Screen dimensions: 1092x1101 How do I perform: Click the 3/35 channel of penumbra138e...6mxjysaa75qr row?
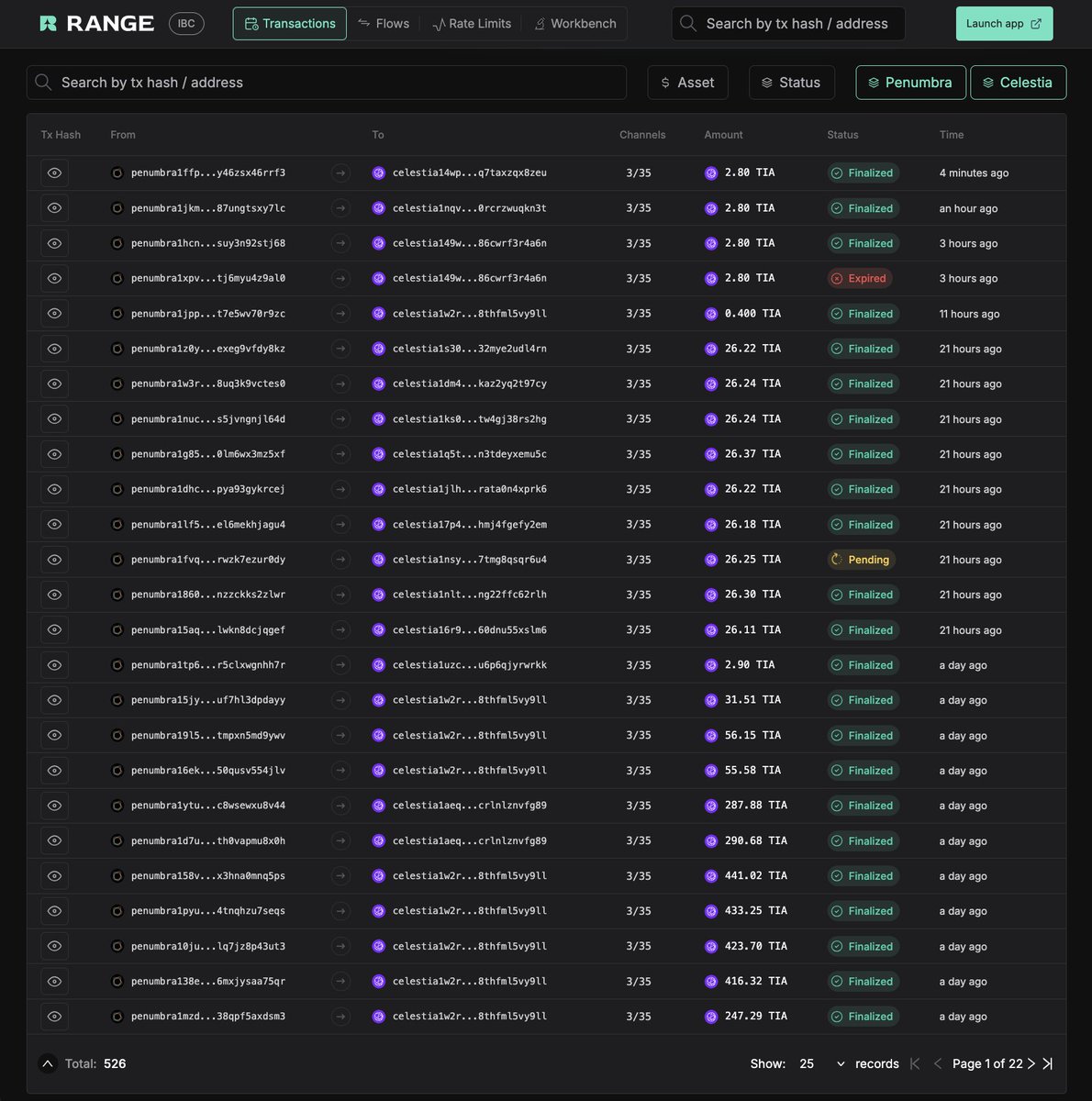639,982
